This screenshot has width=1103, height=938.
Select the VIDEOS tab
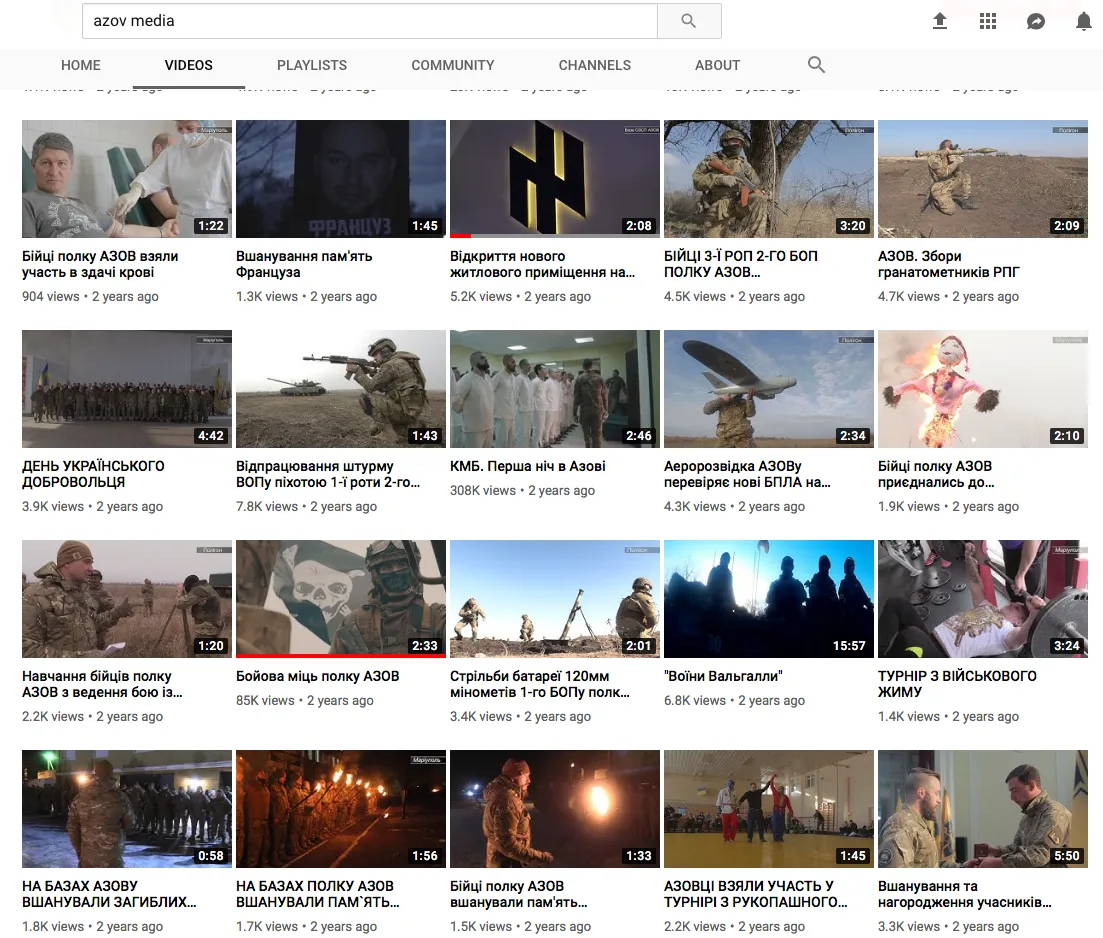pyautogui.click(x=189, y=65)
